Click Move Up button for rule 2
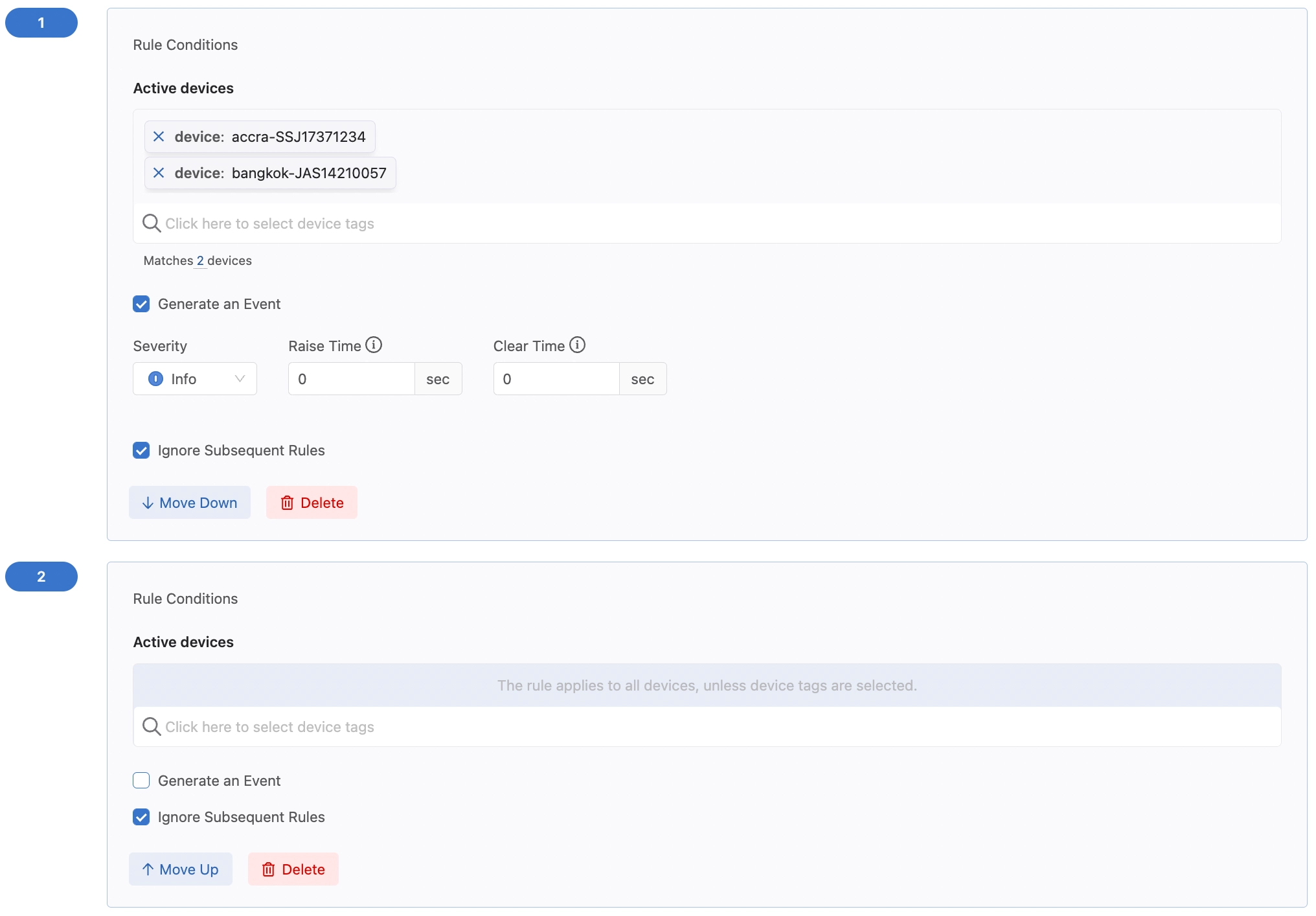The height and width of the screenshot is (916, 1316). coord(181,869)
